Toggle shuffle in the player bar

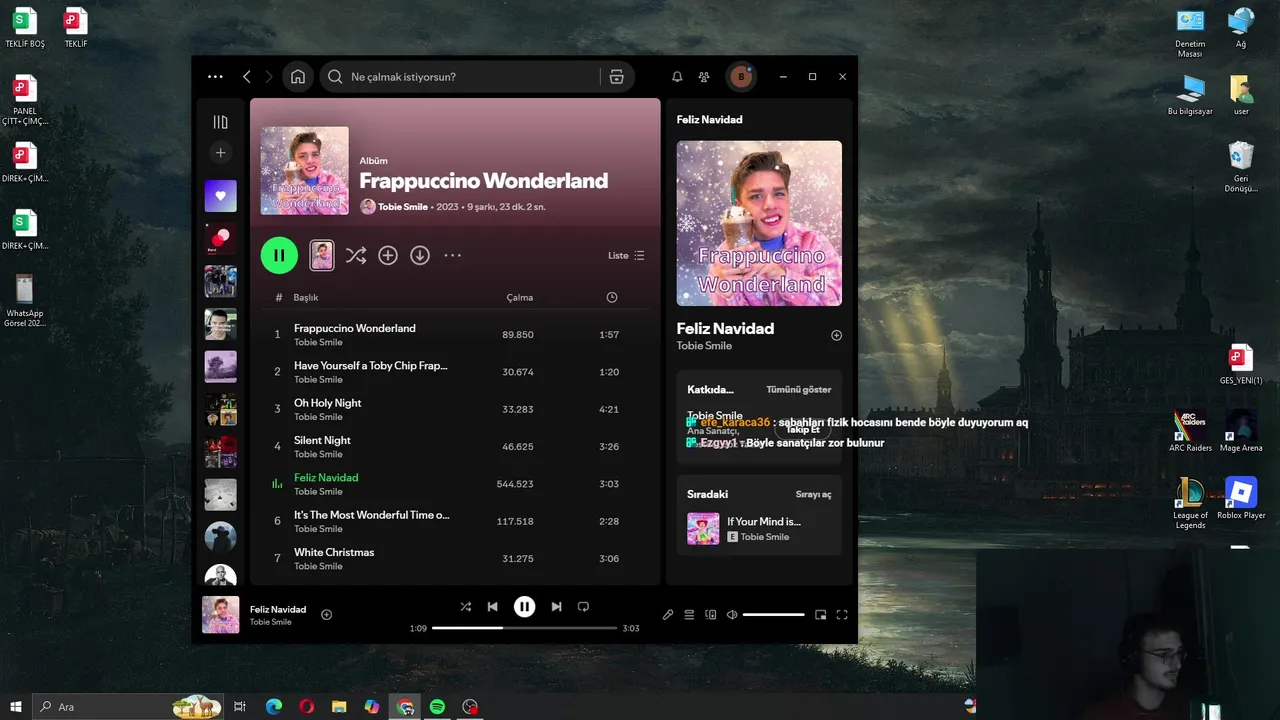[465, 606]
